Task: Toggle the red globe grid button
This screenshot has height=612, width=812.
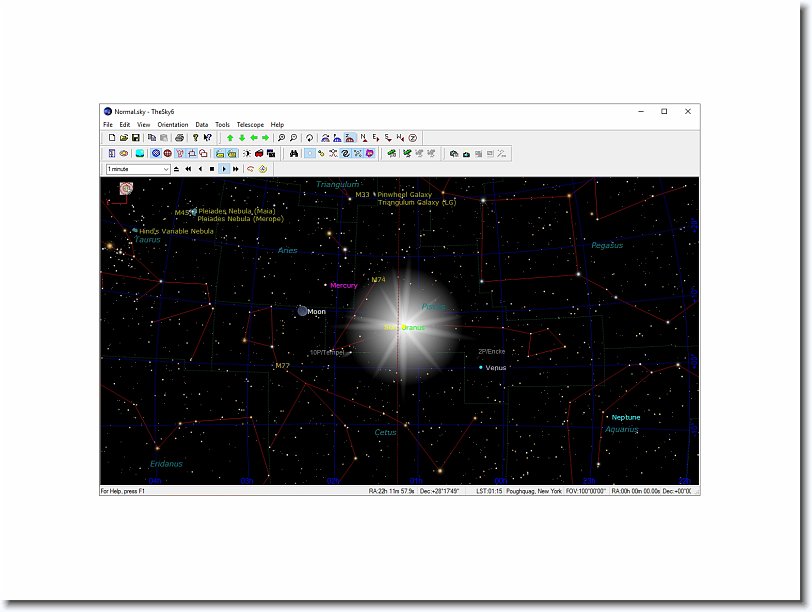Action: pos(168,153)
